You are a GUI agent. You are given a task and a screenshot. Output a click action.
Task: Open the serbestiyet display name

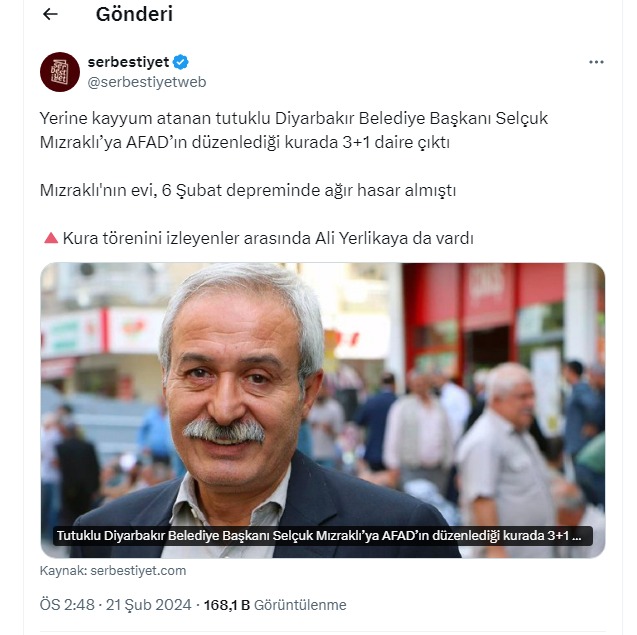128,62
